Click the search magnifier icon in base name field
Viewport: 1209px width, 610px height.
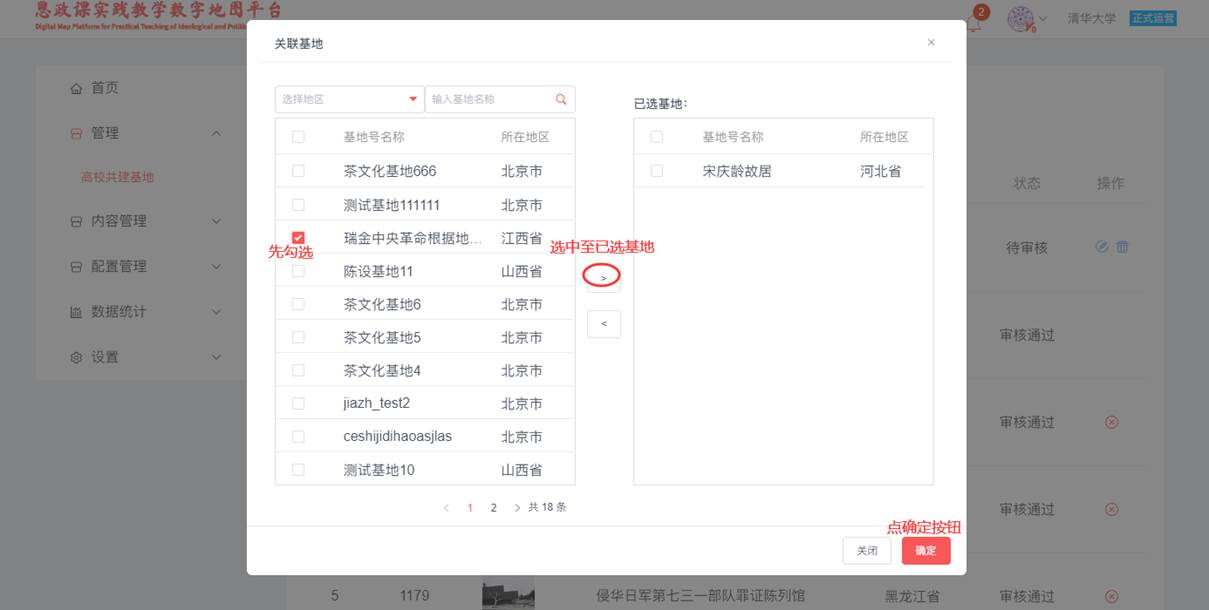click(x=561, y=99)
